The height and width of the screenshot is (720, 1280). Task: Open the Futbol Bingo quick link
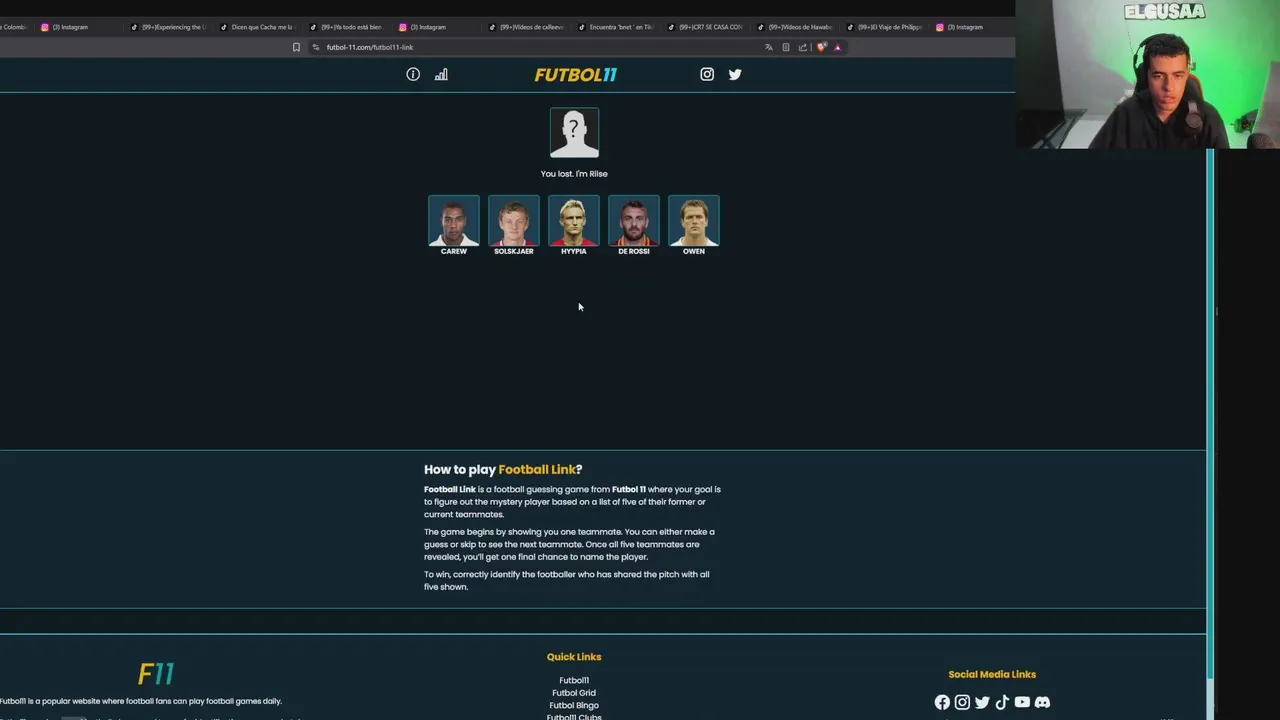click(x=574, y=705)
